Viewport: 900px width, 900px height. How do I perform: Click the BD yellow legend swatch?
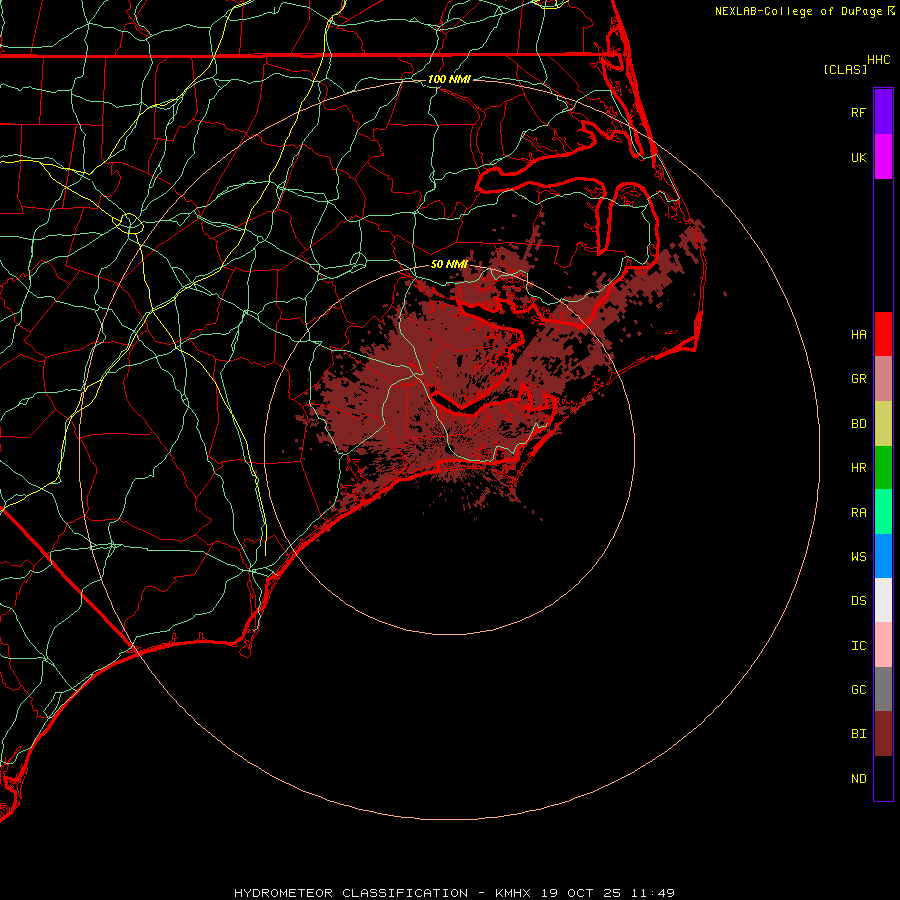[x=883, y=423]
